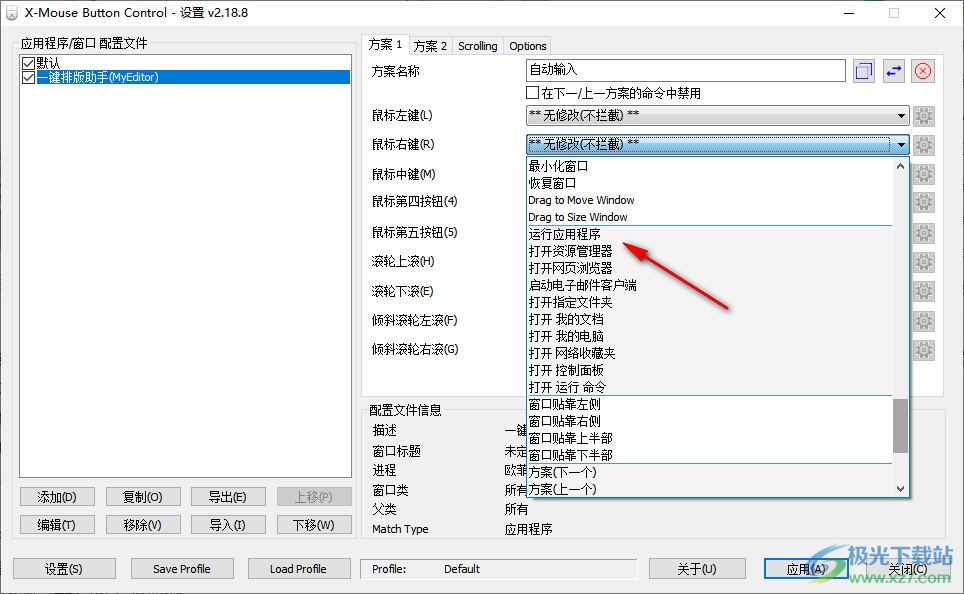Open 设置(S) settings button
This screenshot has height=594, width=964.
(64, 569)
